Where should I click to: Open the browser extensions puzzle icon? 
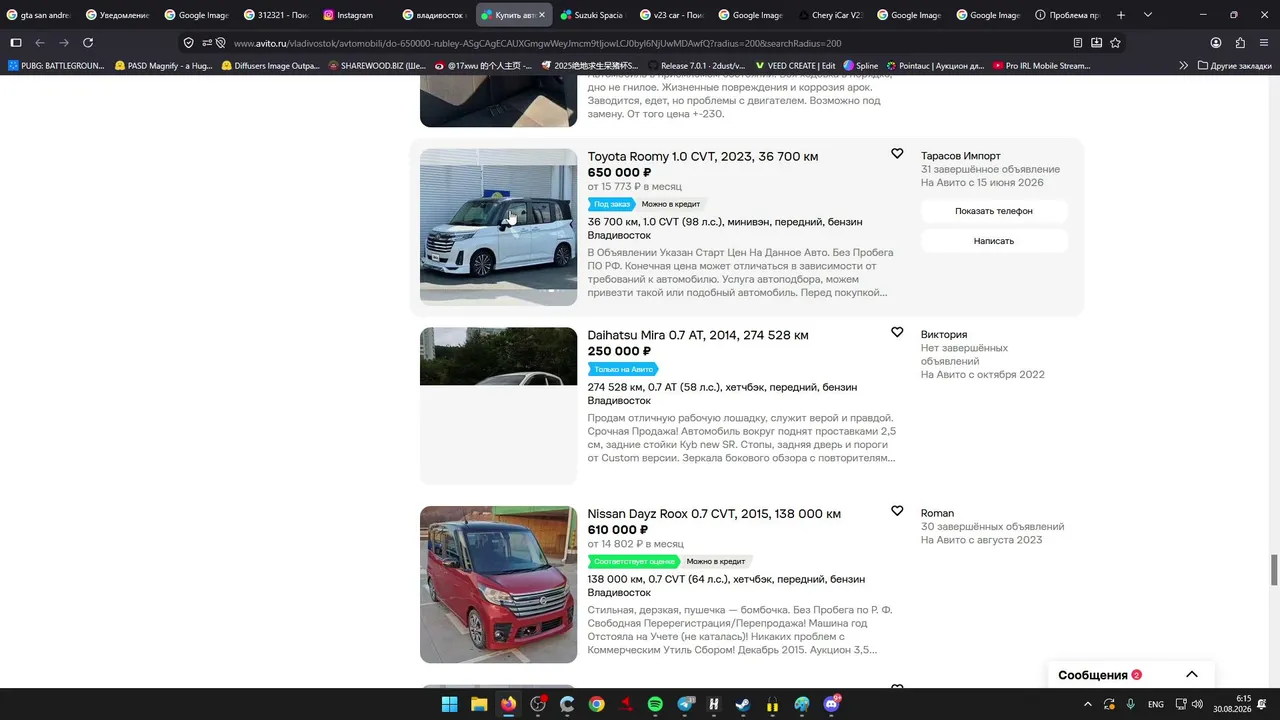(1240, 43)
